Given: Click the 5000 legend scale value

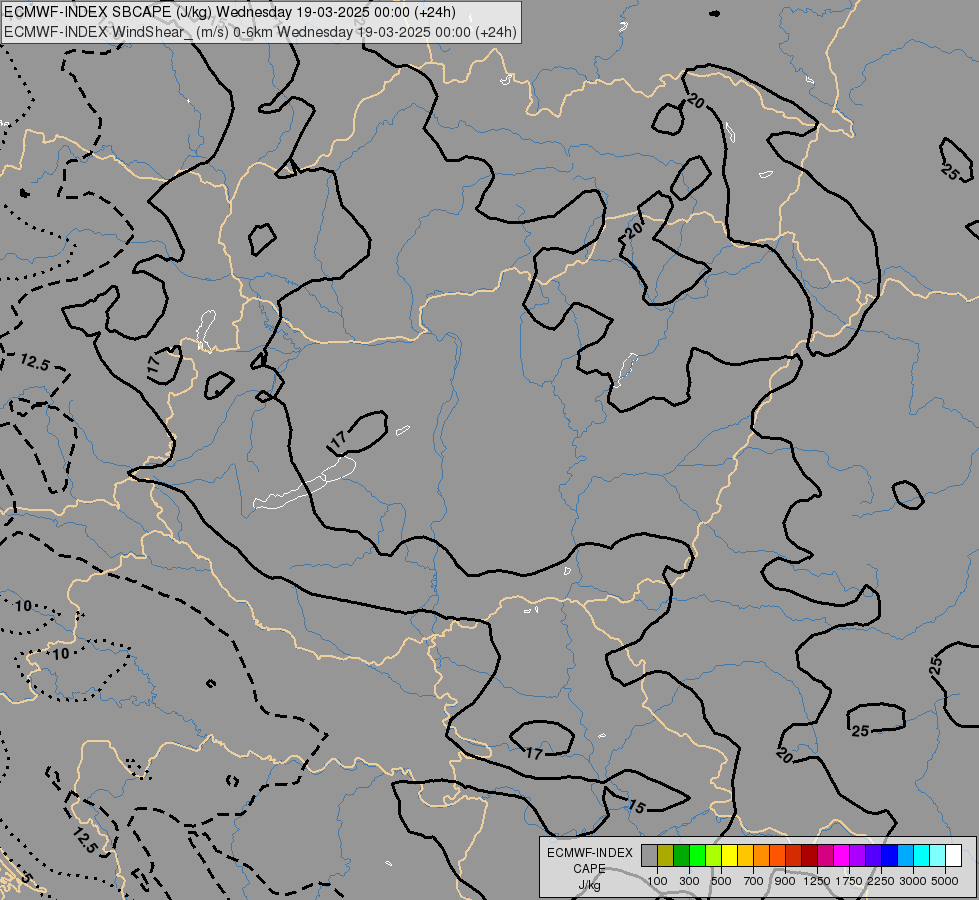Looking at the screenshot, I should 945,881.
